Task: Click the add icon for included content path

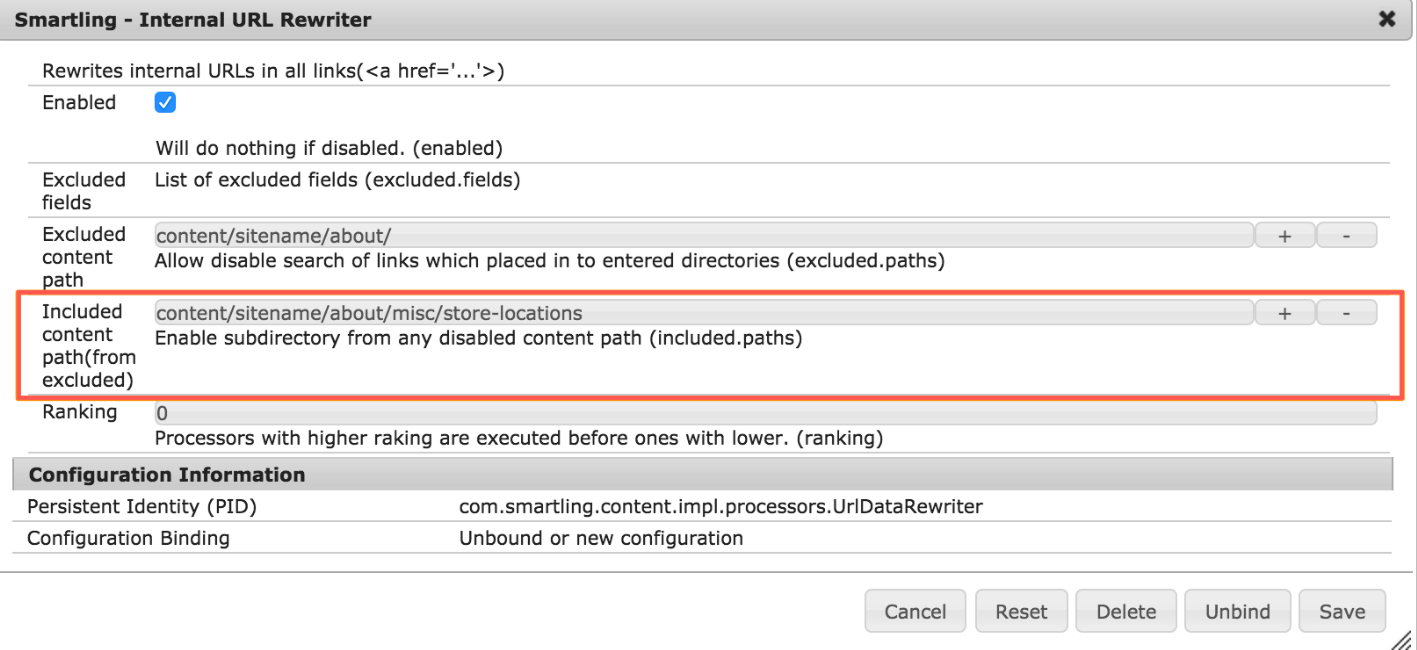Action: 1284,312
